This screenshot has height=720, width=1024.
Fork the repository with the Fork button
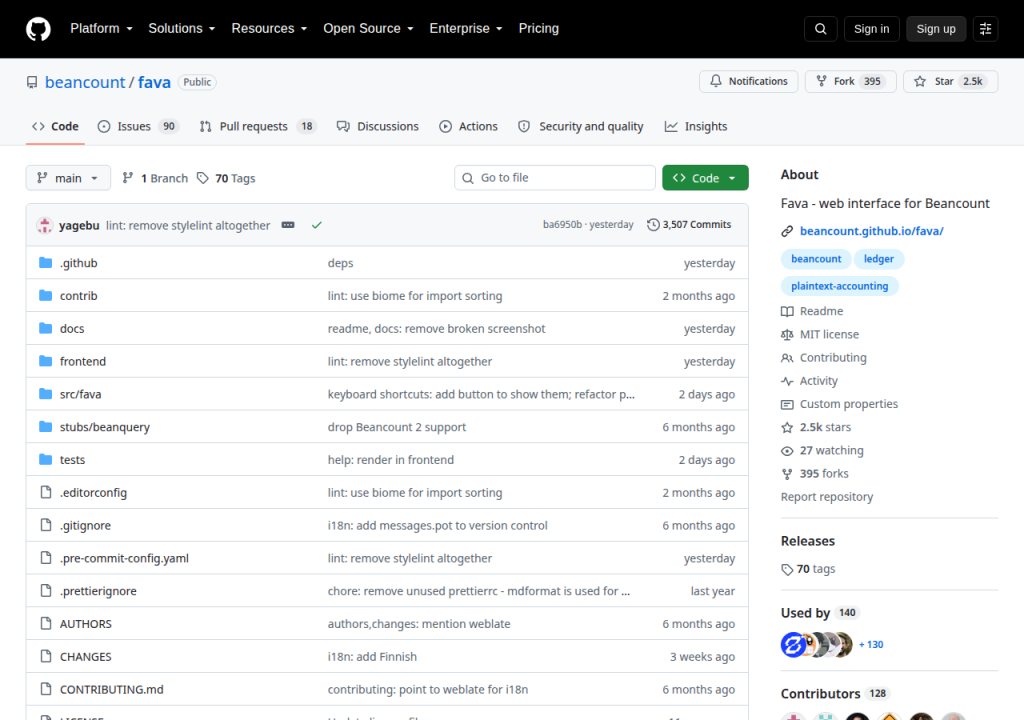pos(850,81)
